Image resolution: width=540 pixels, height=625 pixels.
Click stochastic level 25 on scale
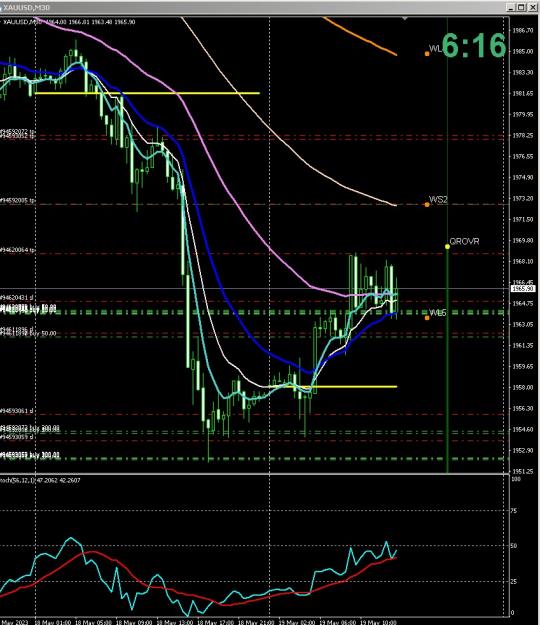coord(514,582)
